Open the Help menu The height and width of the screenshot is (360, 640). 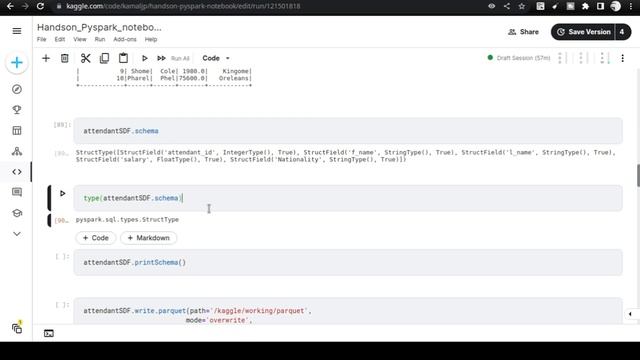(x=151, y=40)
